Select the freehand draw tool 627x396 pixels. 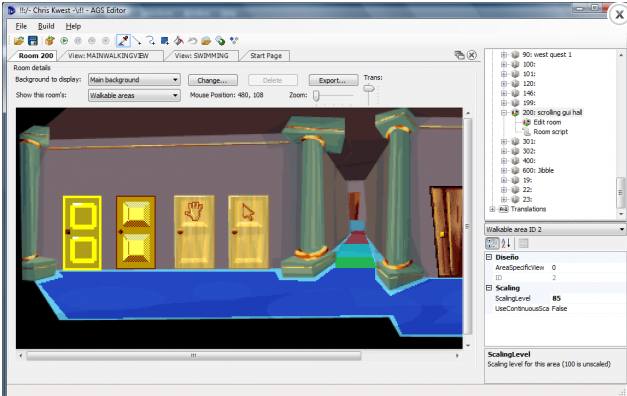tap(150, 40)
